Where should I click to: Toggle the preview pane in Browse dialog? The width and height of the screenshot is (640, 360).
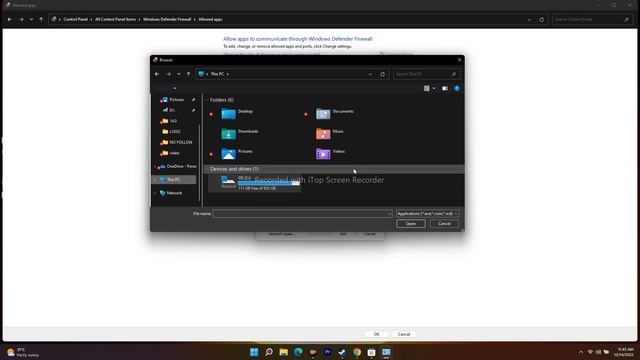[x=445, y=88]
